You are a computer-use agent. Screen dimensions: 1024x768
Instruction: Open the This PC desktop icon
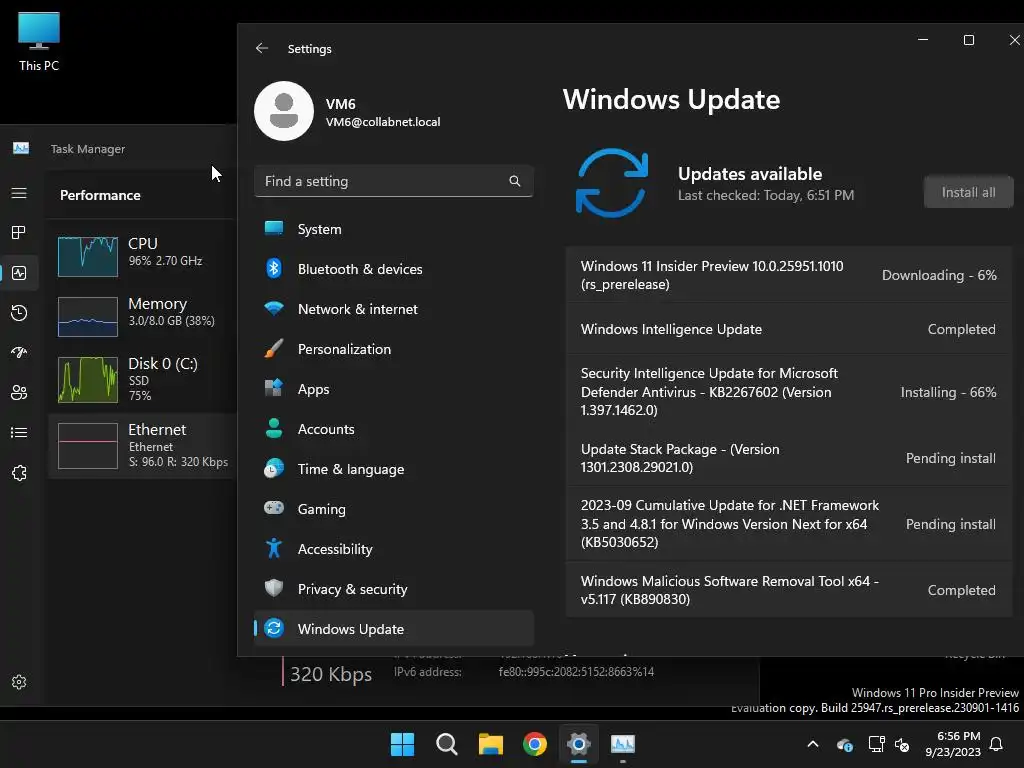[39, 40]
